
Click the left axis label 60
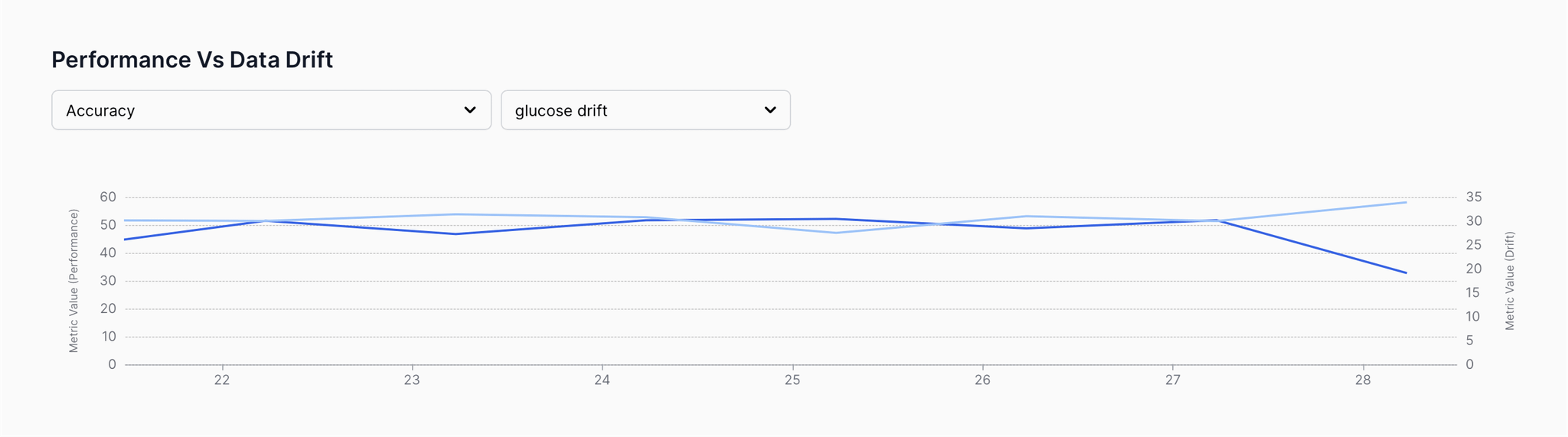click(x=108, y=197)
